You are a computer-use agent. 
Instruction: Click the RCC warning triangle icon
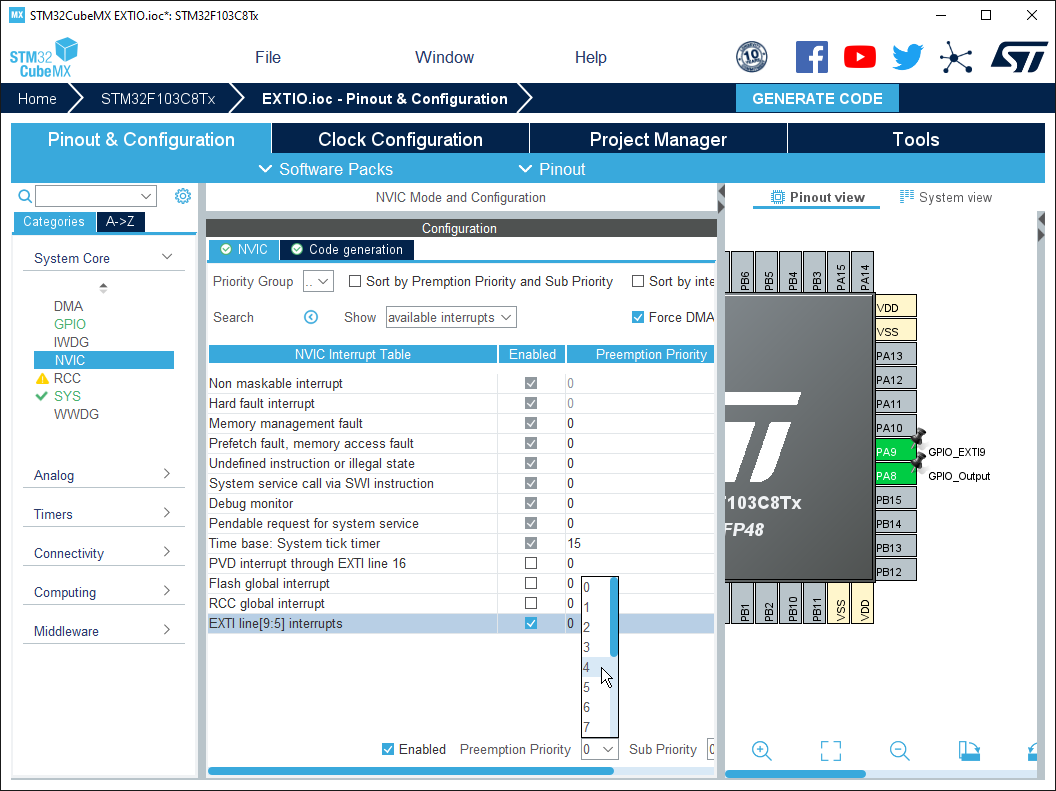[x=42, y=378]
